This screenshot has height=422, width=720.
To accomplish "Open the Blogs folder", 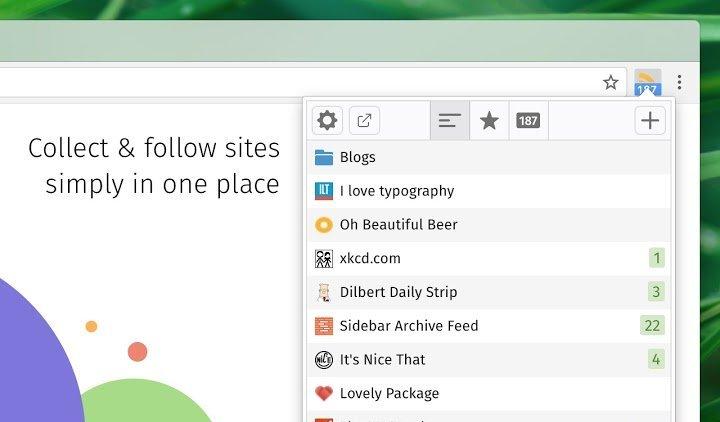I will (489, 158).
